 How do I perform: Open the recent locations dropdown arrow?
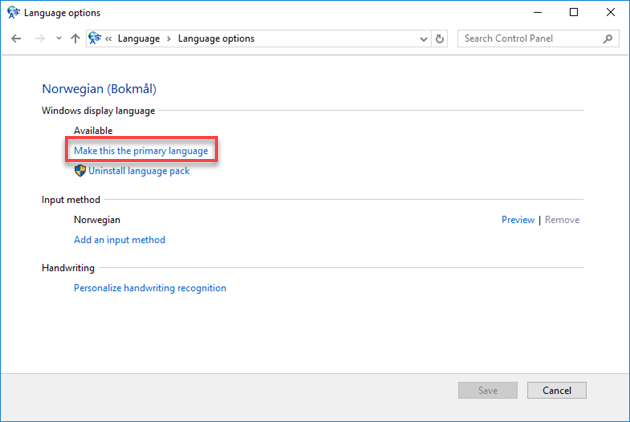coord(59,39)
